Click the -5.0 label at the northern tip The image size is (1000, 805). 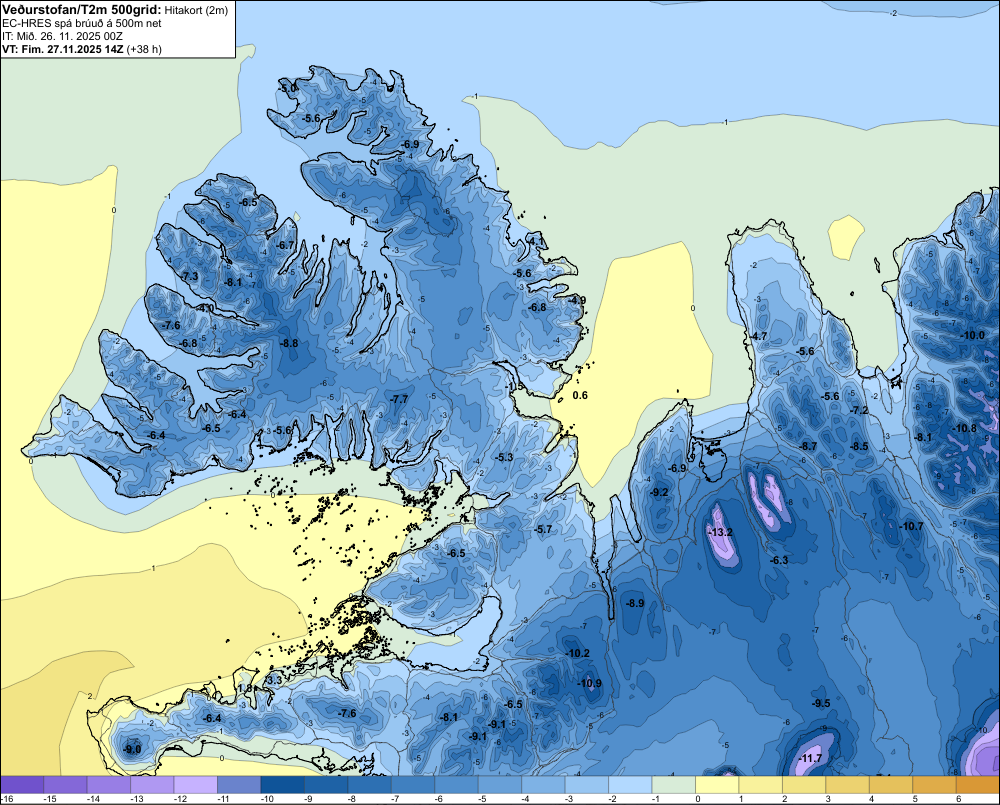[x=288, y=88]
